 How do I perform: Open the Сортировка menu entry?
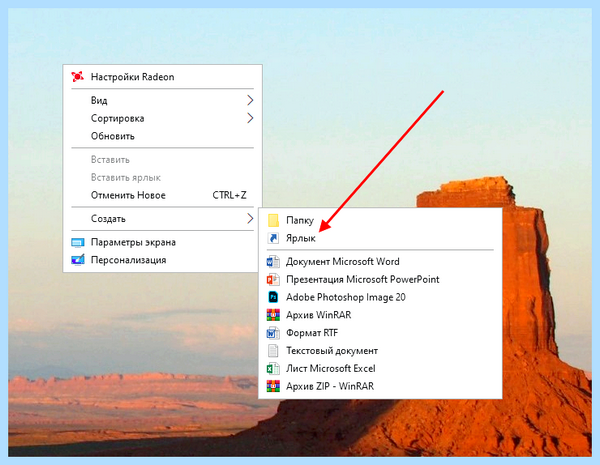[x=163, y=118]
